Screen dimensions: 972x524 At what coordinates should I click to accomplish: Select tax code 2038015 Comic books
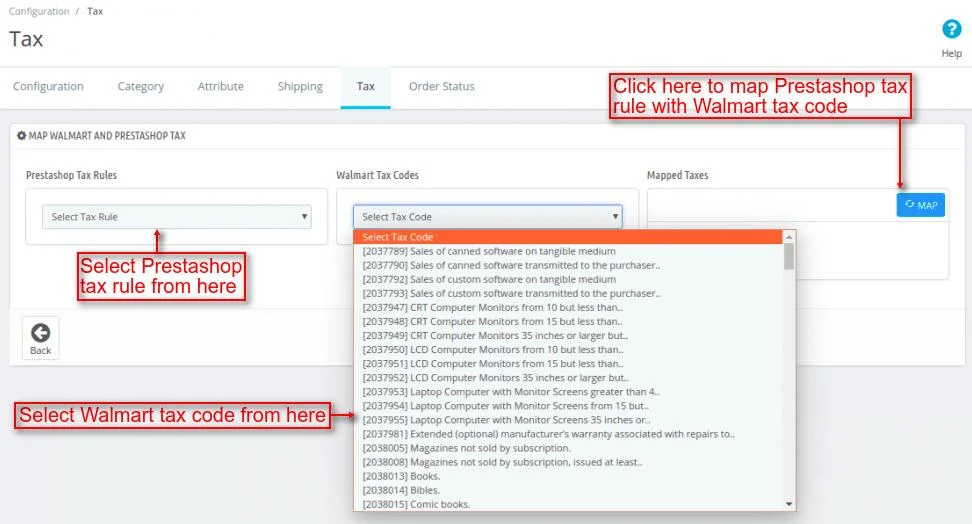(568, 504)
